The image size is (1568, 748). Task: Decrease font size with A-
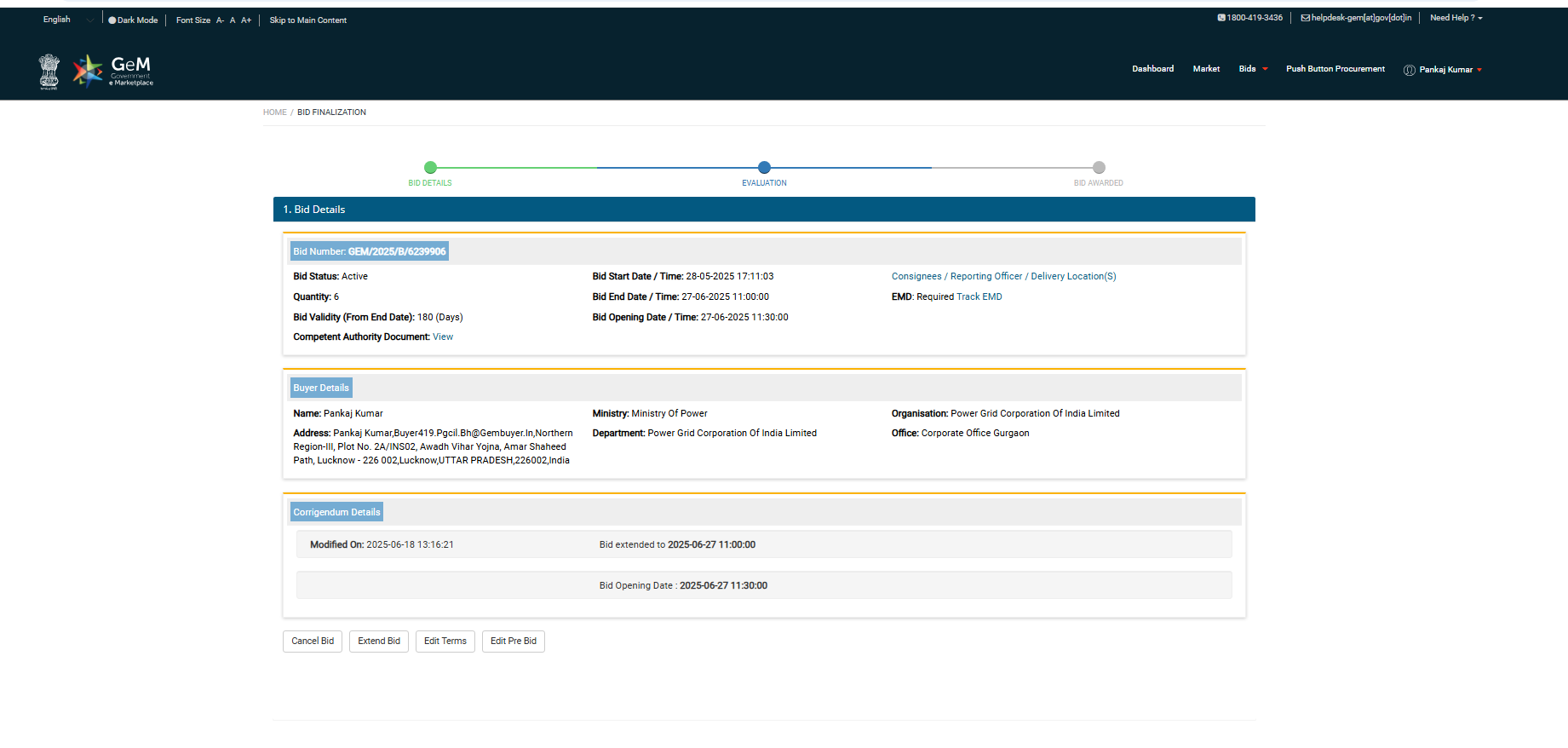click(x=220, y=20)
